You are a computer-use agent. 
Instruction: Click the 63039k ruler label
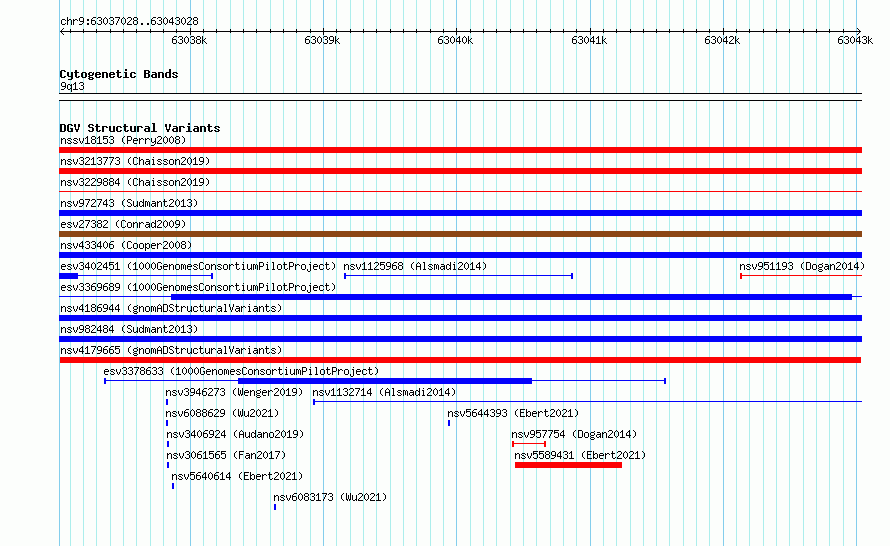pos(322,40)
